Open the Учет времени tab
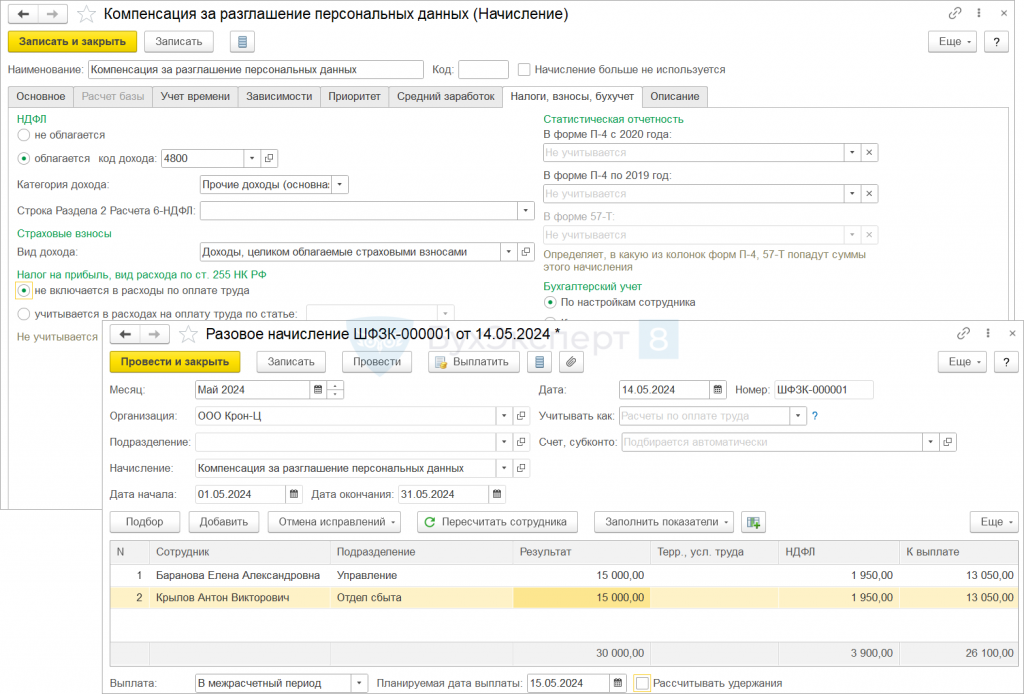 [196, 96]
